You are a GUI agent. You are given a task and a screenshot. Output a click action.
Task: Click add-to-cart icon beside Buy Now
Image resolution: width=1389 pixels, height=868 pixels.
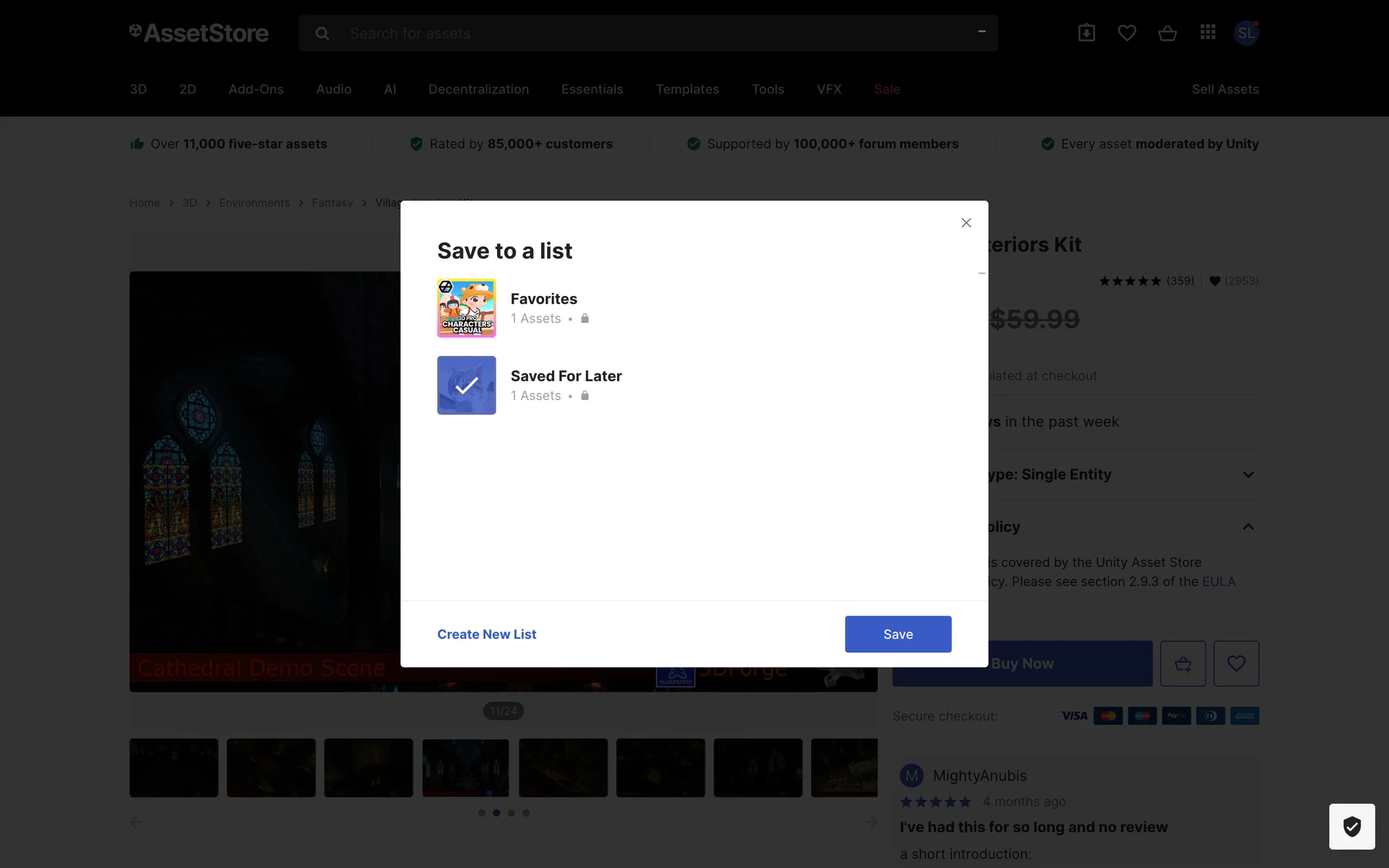point(1183,663)
